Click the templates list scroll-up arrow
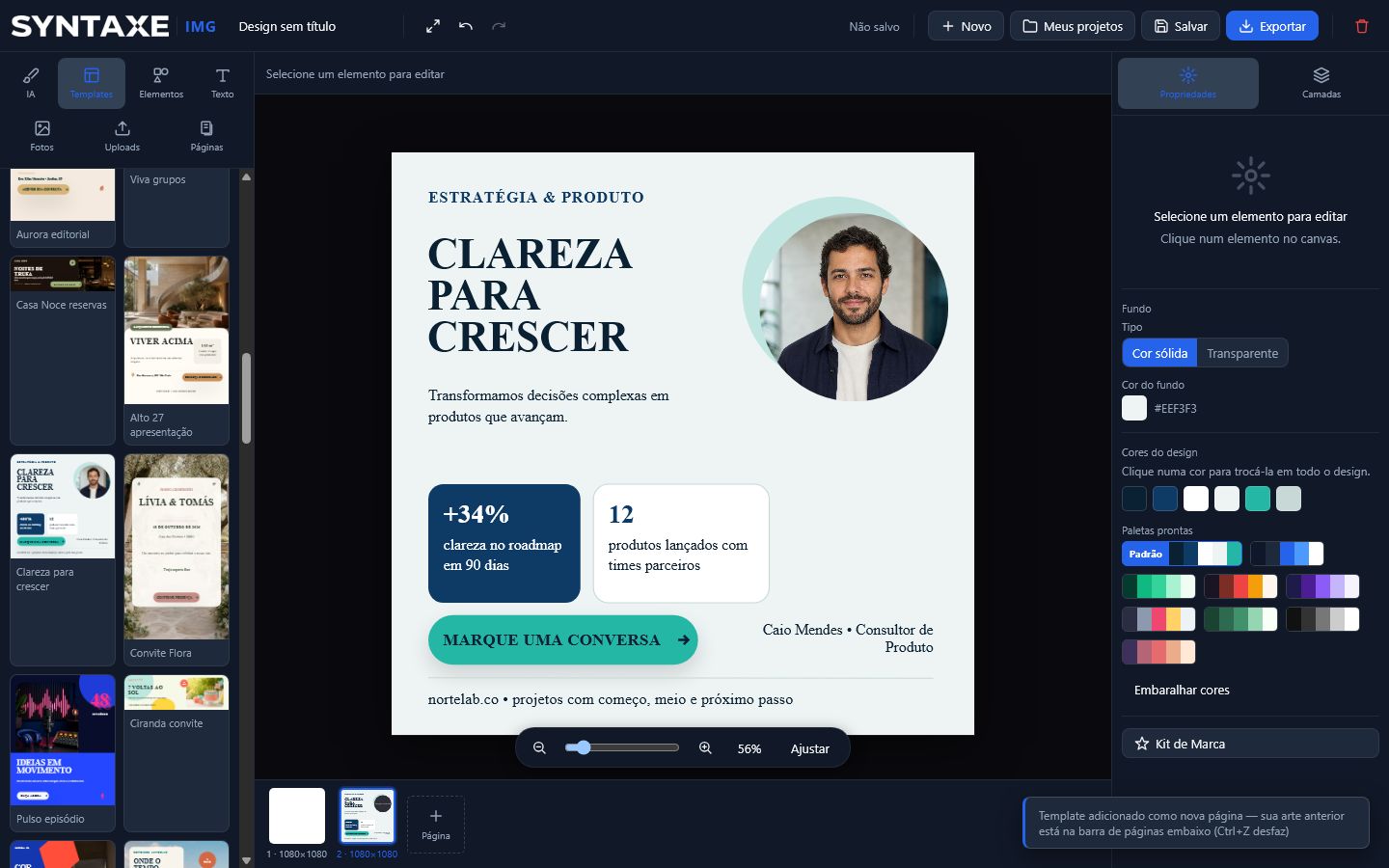Image resolution: width=1389 pixels, height=868 pixels. pos(246,176)
